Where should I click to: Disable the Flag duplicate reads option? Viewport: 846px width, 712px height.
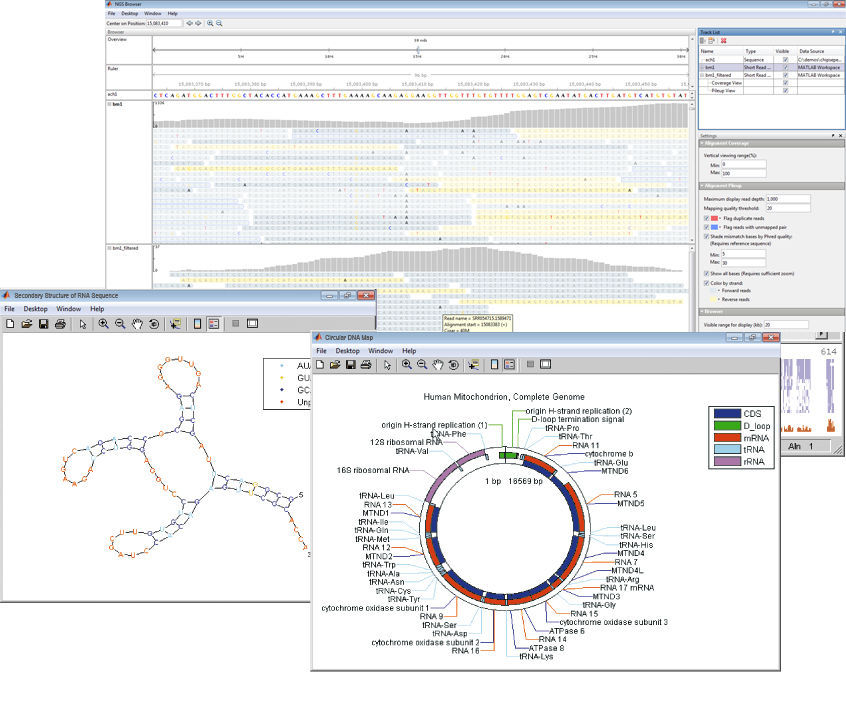point(706,219)
